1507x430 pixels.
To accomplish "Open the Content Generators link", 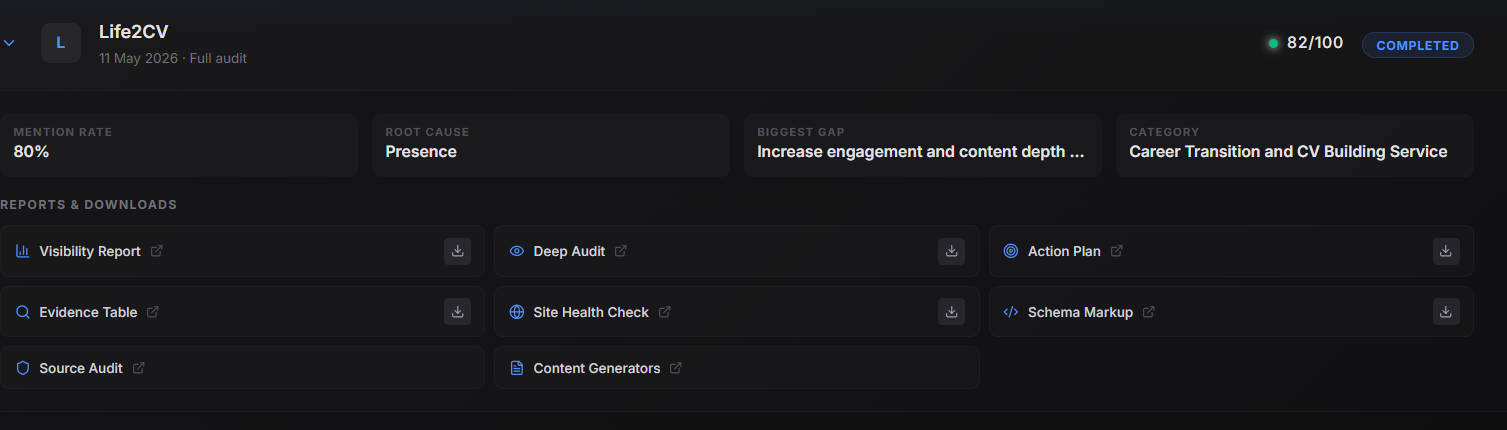I will (597, 368).
